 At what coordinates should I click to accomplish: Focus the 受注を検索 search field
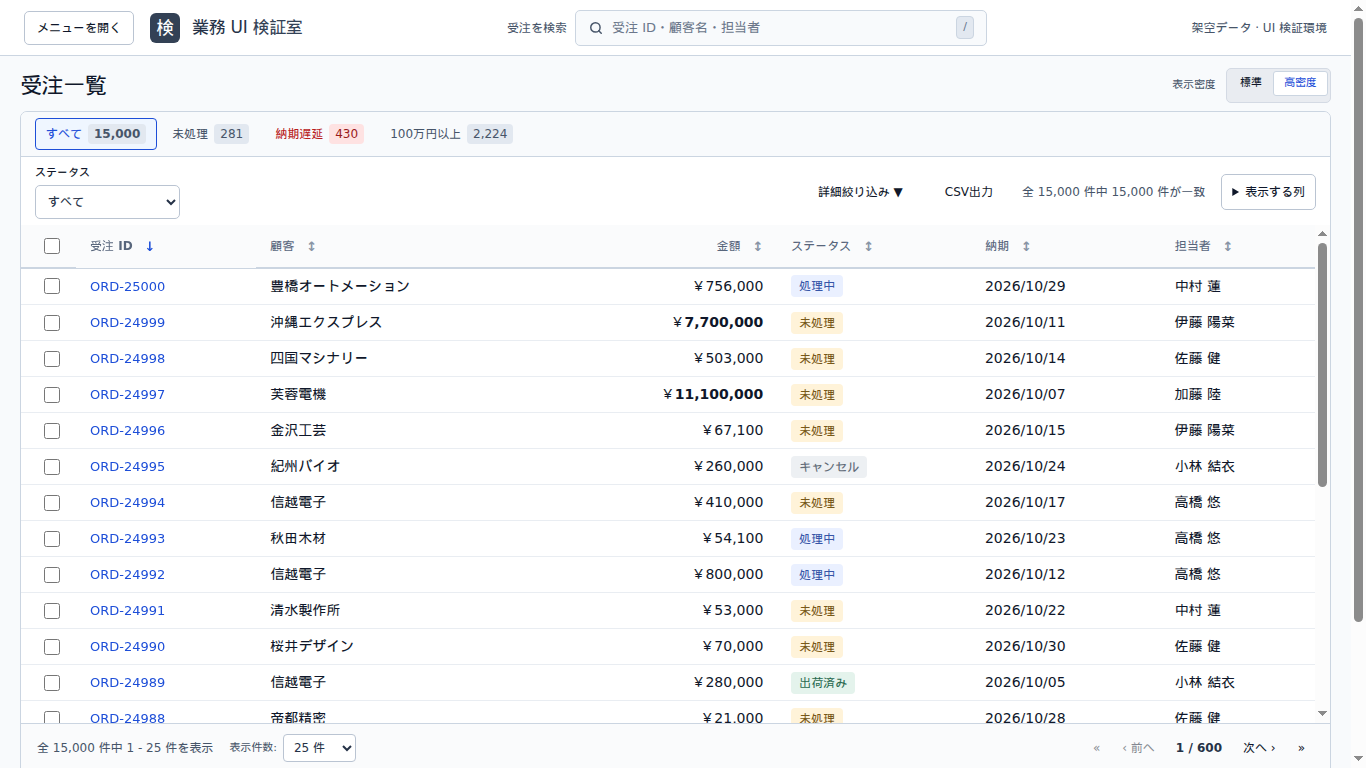781,28
